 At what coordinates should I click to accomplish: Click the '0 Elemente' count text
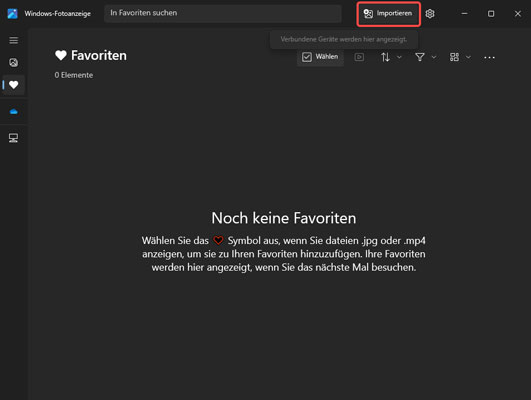coord(74,75)
